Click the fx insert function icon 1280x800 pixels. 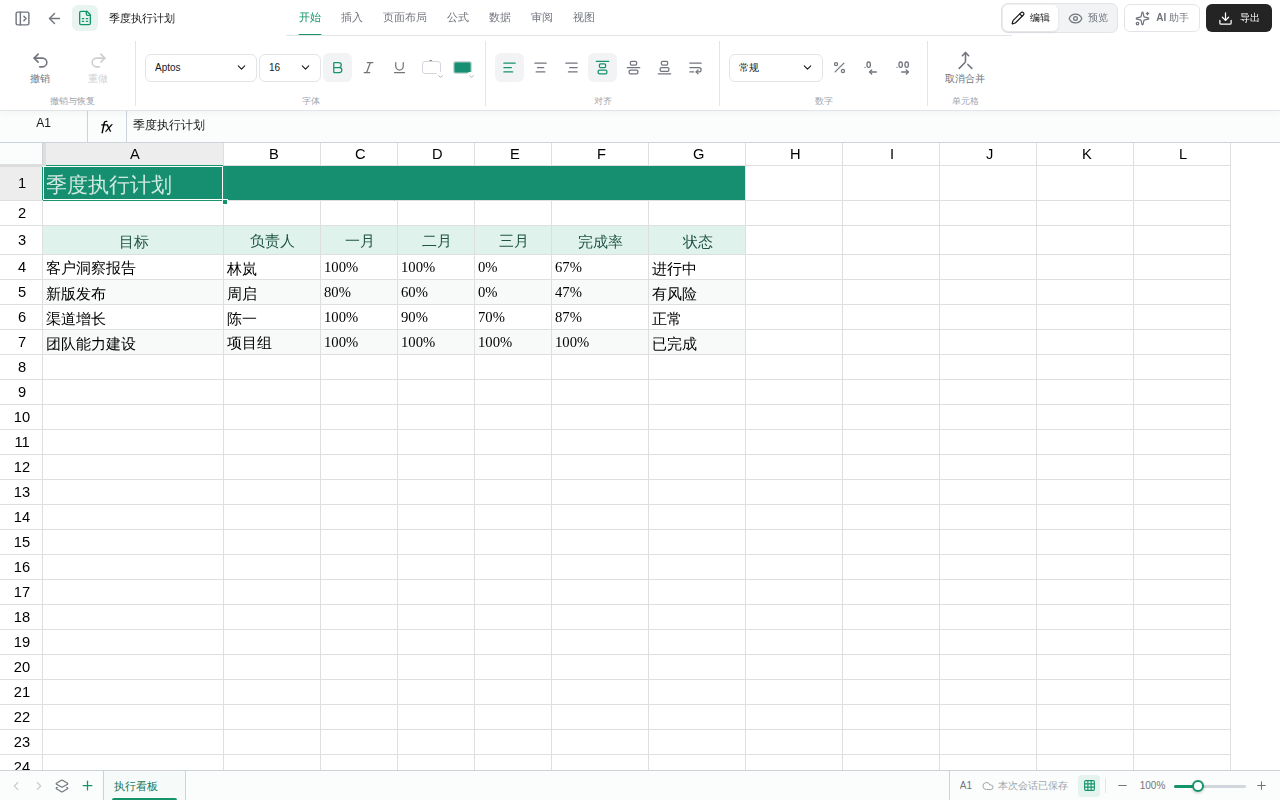pyautogui.click(x=107, y=126)
